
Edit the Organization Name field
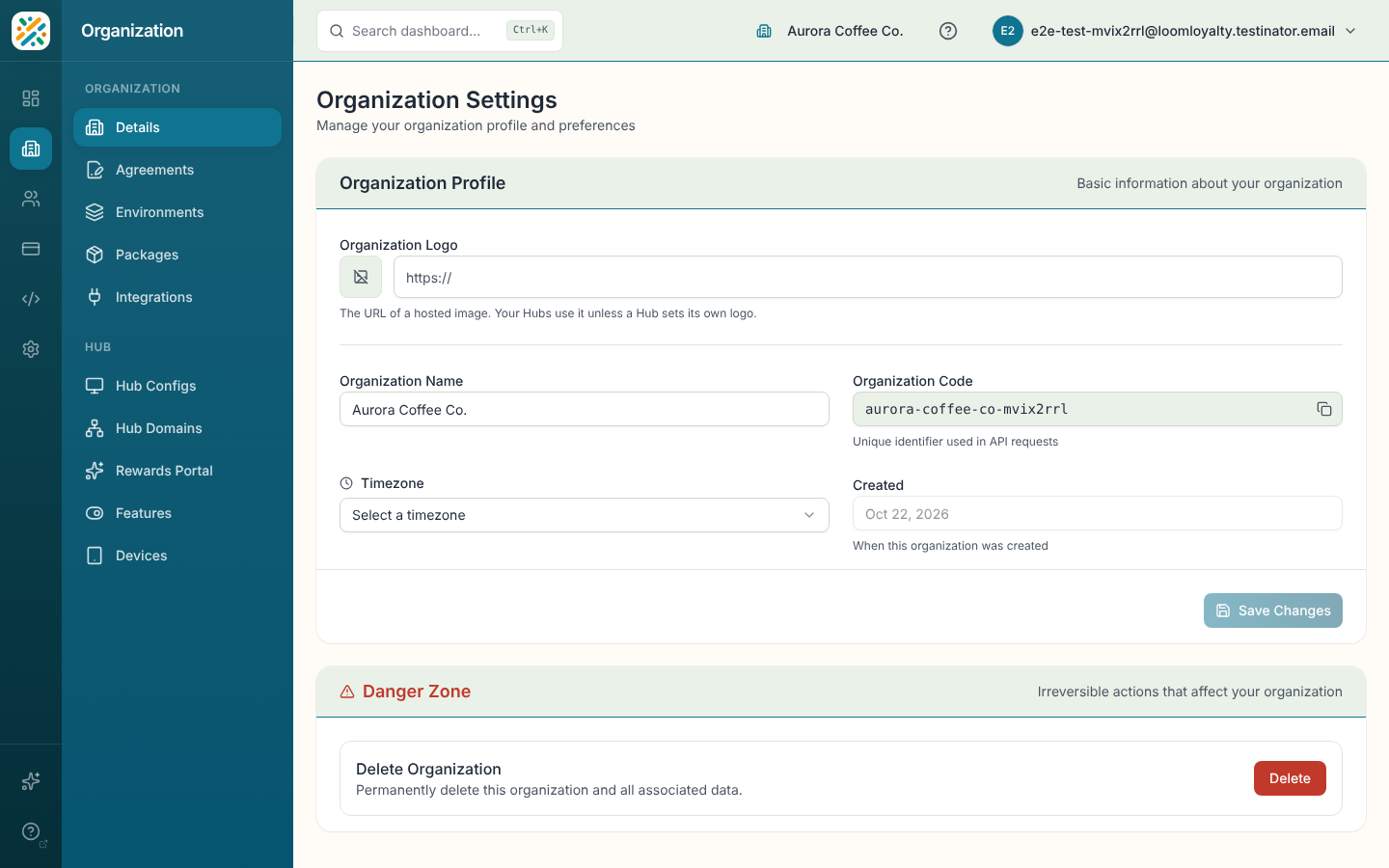(x=585, y=409)
